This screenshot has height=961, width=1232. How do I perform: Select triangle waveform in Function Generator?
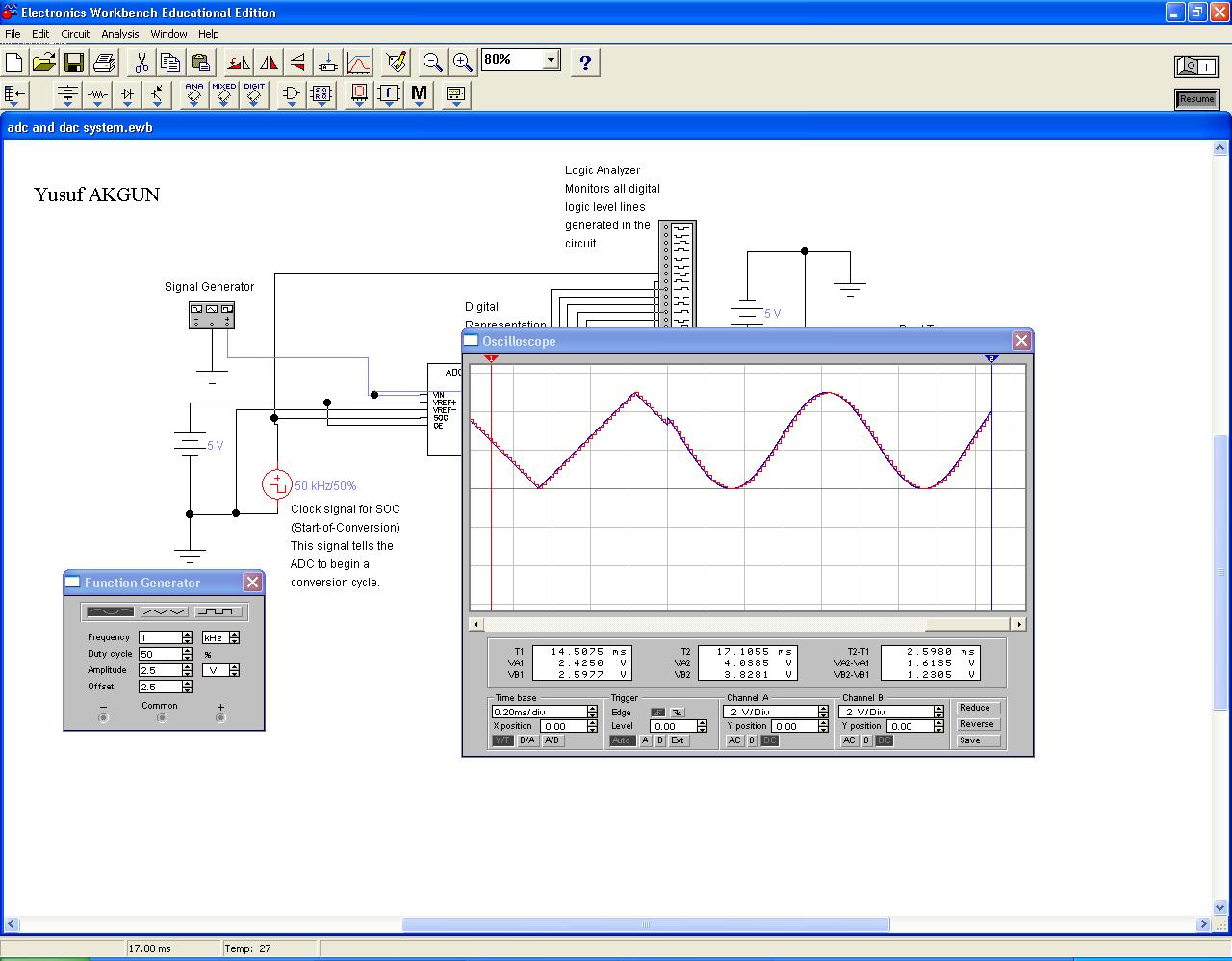[x=164, y=611]
